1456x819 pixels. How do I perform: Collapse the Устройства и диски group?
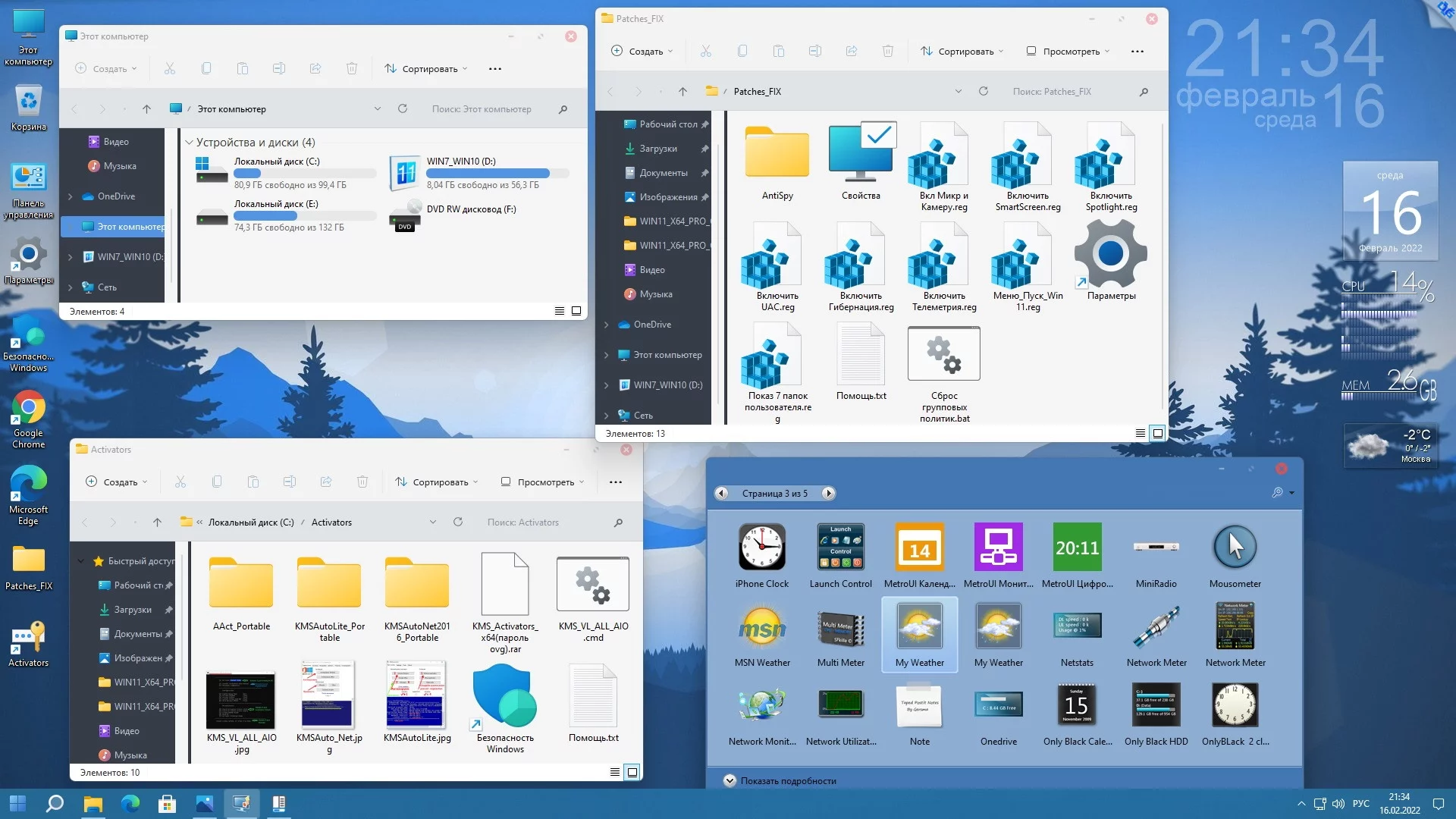click(x=189, y=142)
